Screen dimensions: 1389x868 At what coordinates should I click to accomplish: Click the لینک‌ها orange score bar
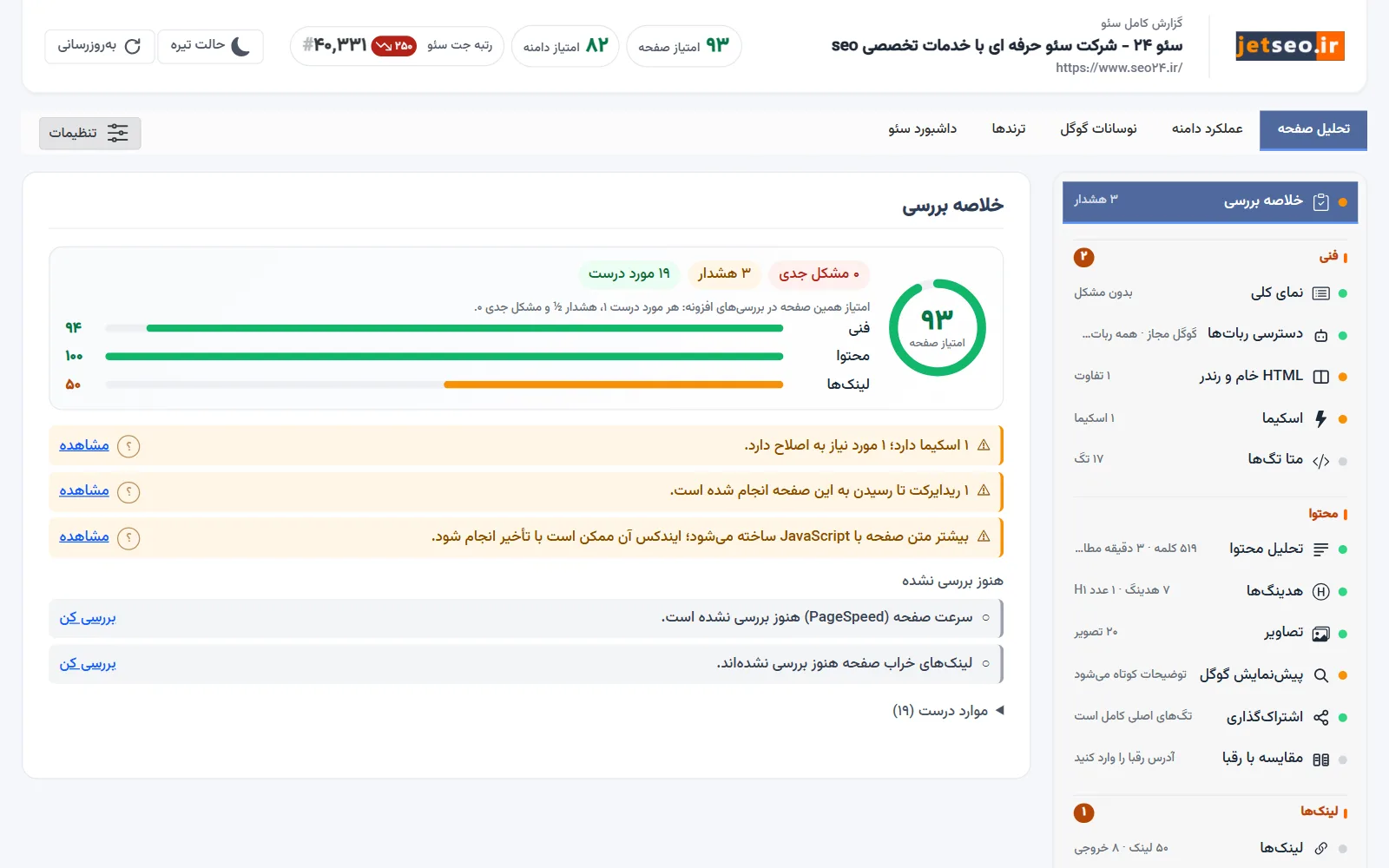(x=614, y=385)
